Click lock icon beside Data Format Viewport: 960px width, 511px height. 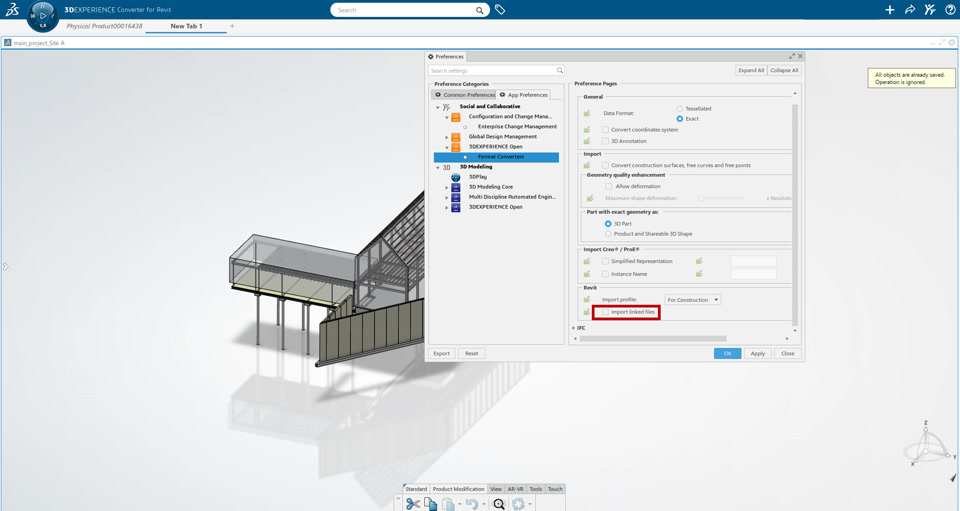coord(587,113)
